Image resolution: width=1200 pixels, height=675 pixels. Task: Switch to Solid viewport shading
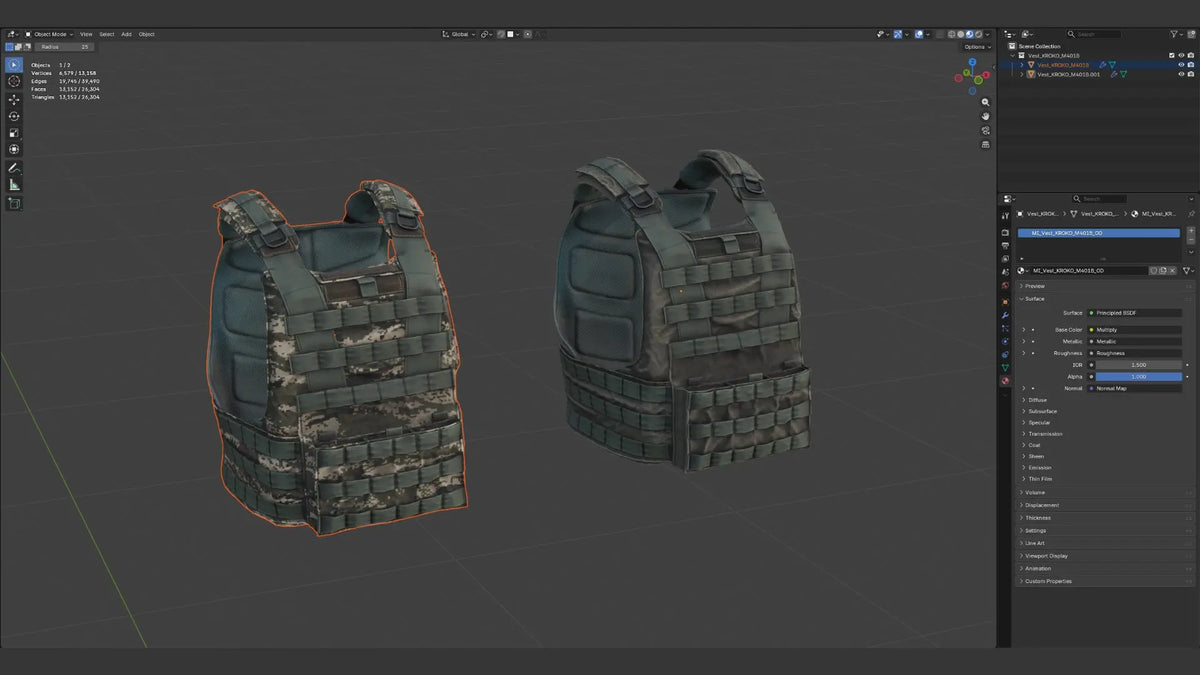(961, 34)
